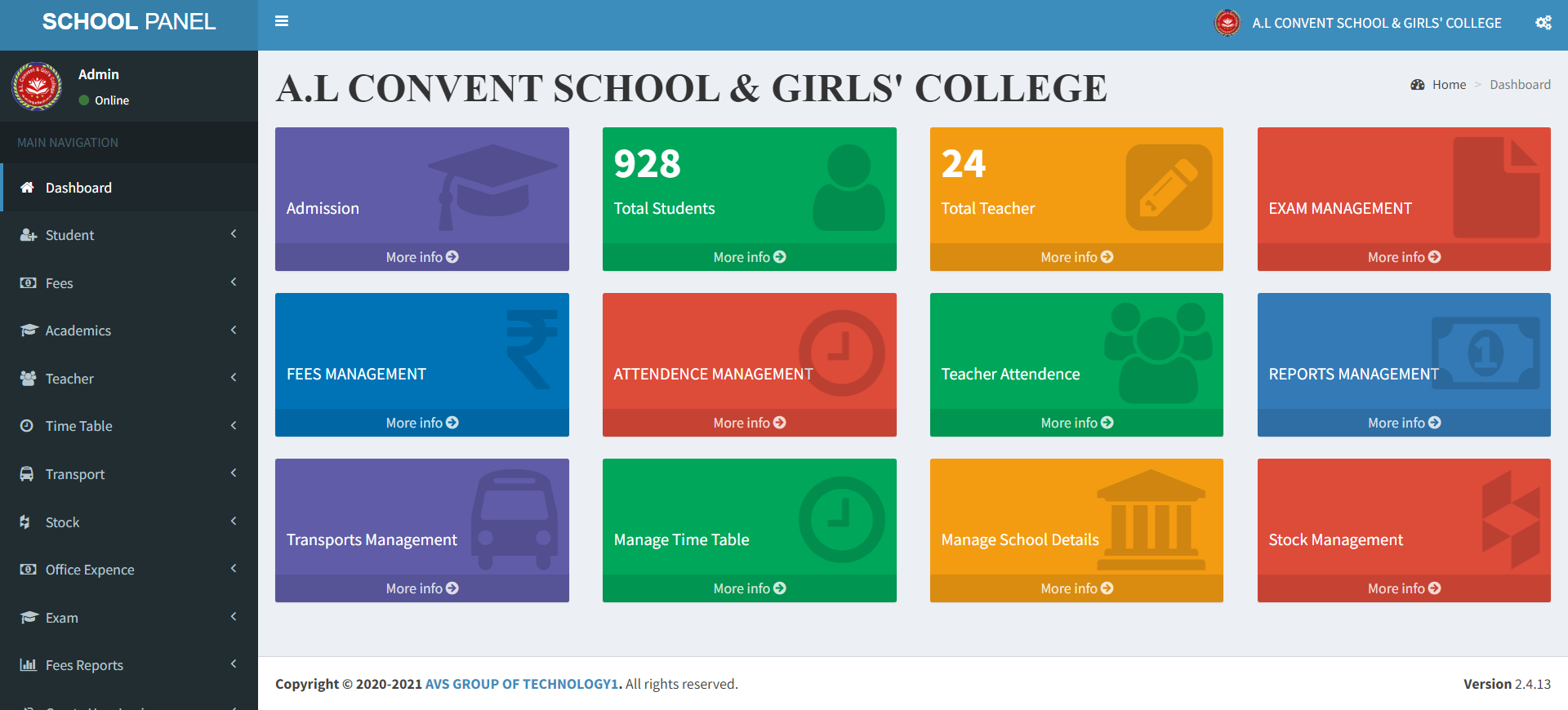Open the Time Table sidebar item
The width and height of the screenshot is (1568, 710).
[x=79, y=426]
